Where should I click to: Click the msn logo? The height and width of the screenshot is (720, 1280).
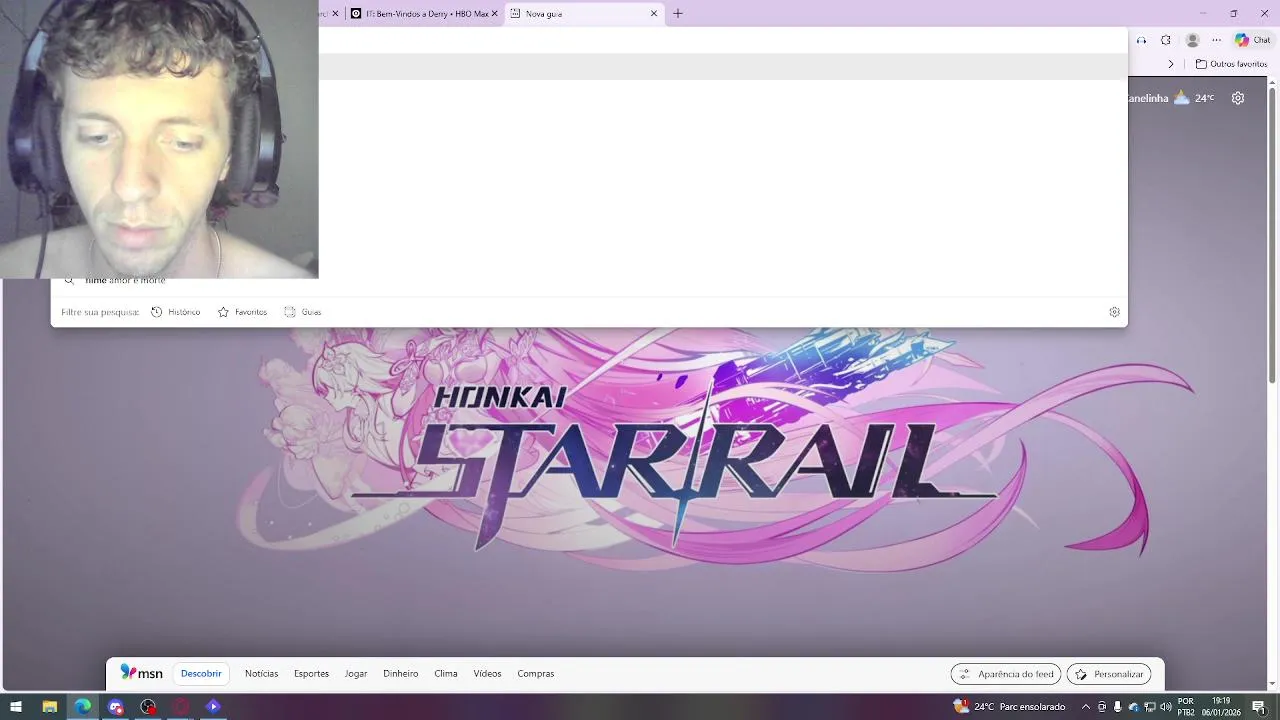(141, 673)
